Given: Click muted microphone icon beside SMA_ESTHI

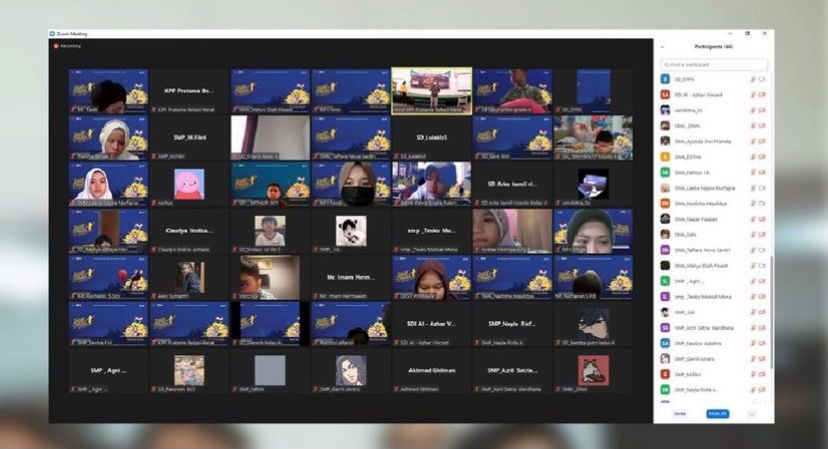Looking at the screenshot, I should point(753,157).
